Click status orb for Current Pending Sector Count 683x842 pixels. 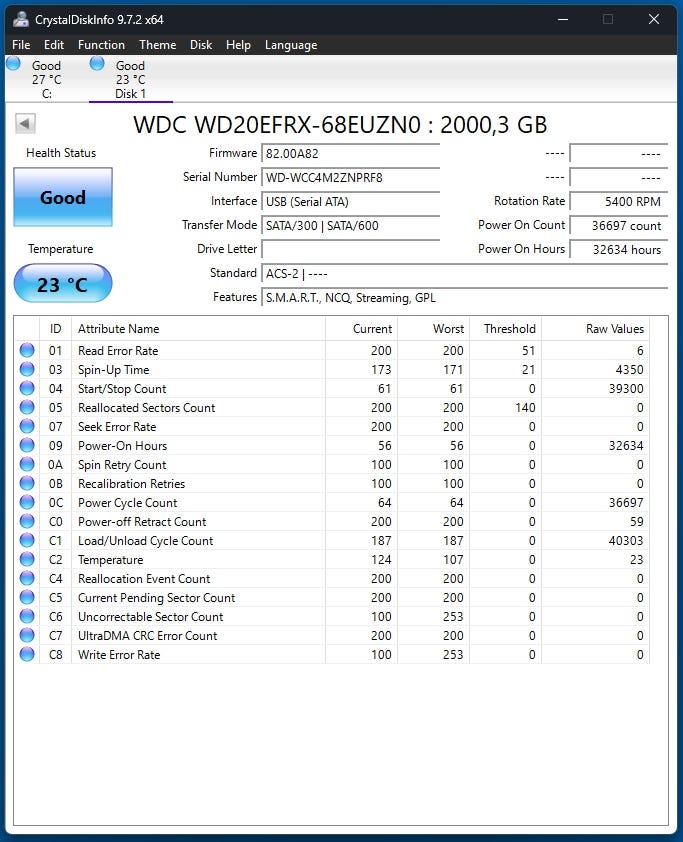[x=27, y=597]
